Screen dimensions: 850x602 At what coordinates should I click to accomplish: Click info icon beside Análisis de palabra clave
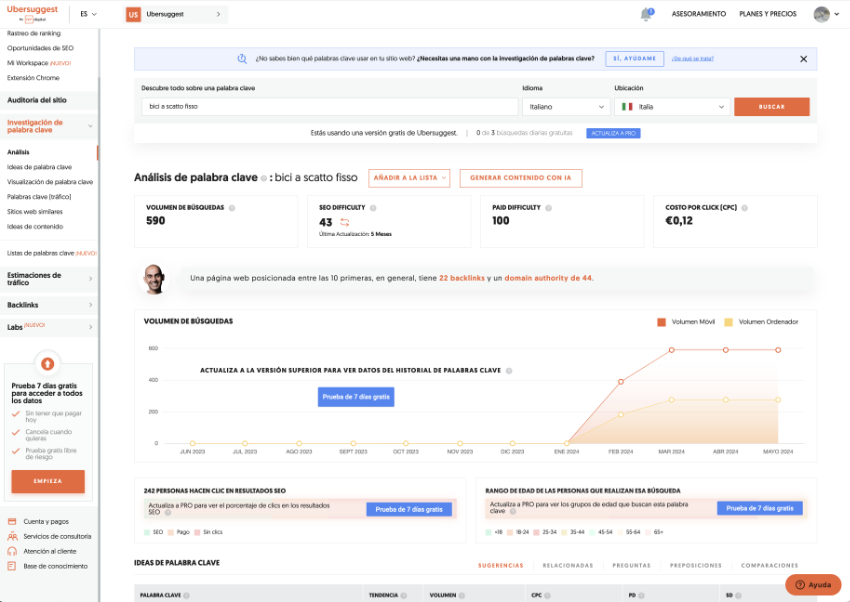264,178
